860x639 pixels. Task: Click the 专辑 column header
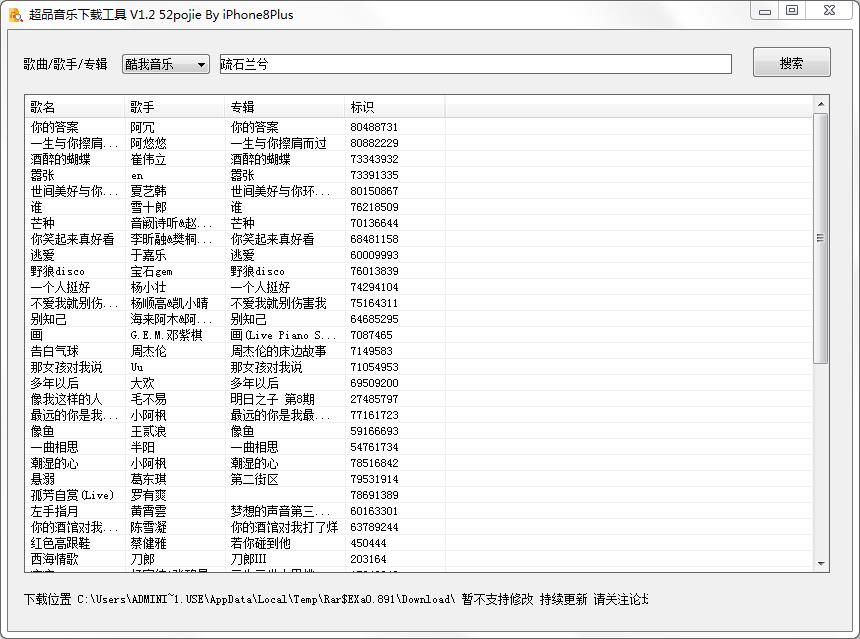pyautogui.click(x=245, y=105)
